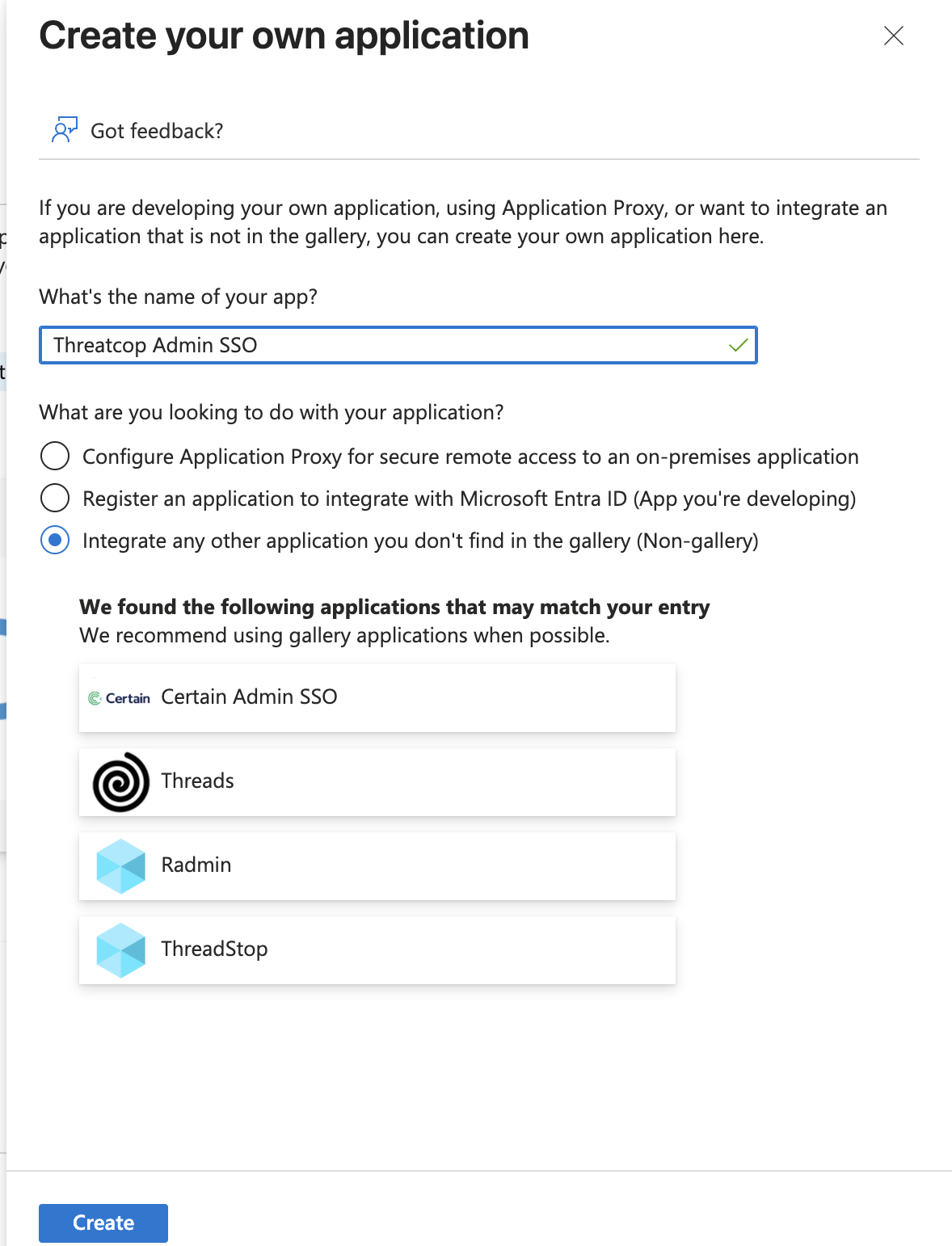Screen dimensions: 952x1246
Task: Click the Got feedback person icon
Action: [65, 129]
